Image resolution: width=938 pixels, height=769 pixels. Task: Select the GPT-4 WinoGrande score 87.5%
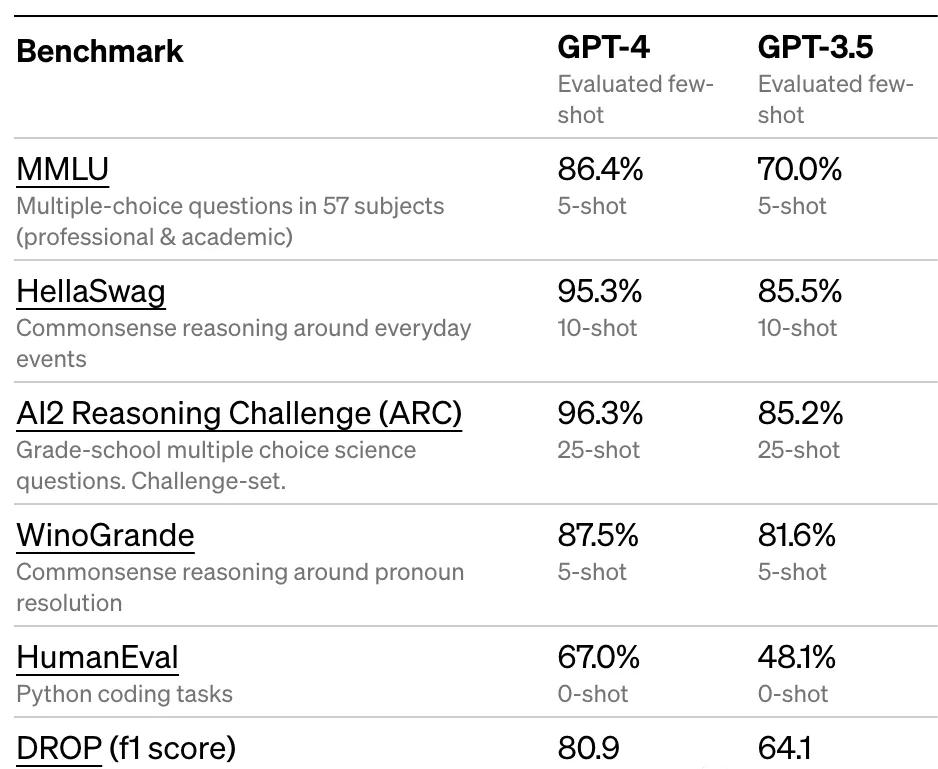coord(598,535)
